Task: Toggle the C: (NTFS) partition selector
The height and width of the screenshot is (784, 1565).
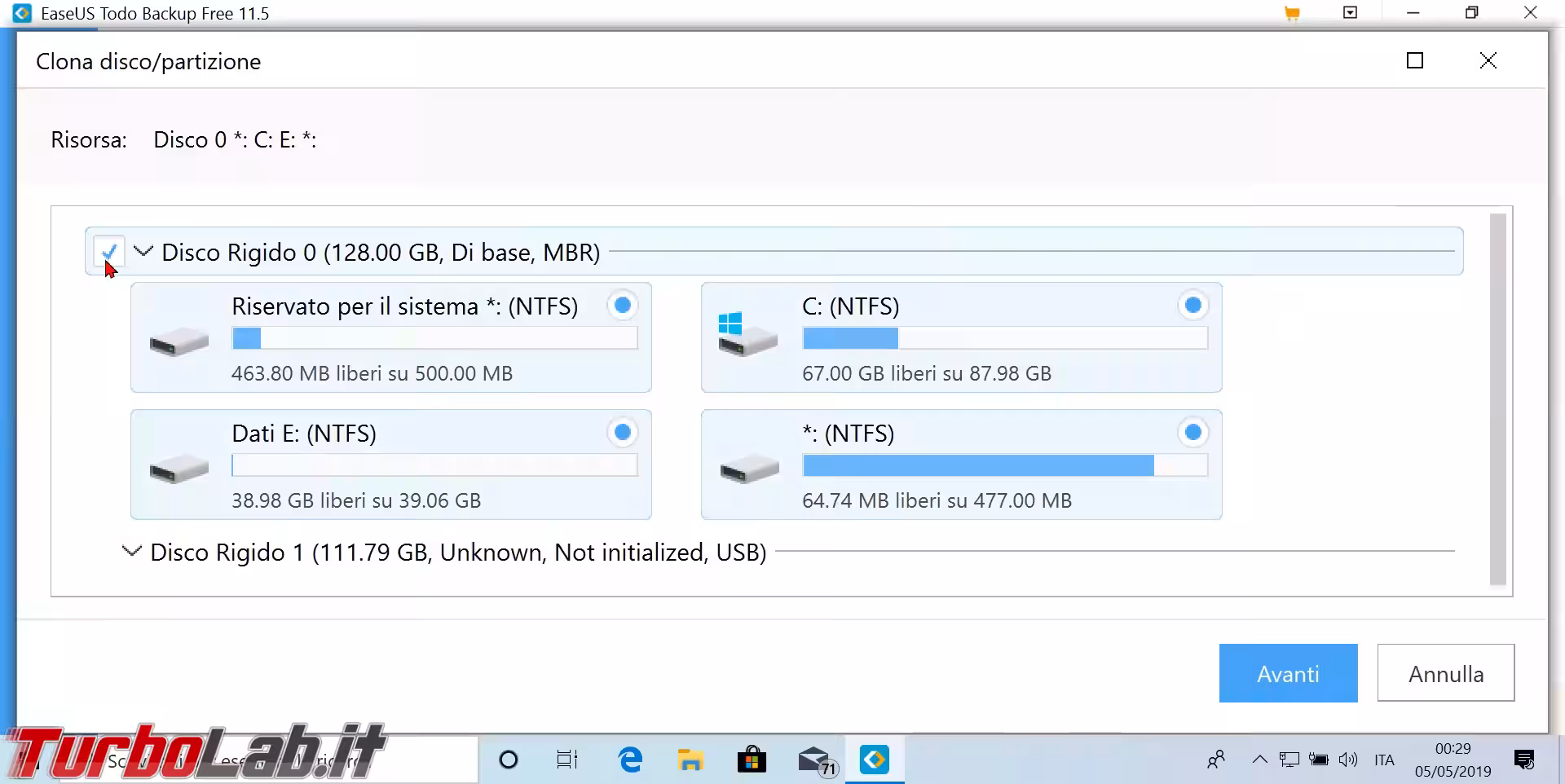Action: click(x=1192, y=306)
